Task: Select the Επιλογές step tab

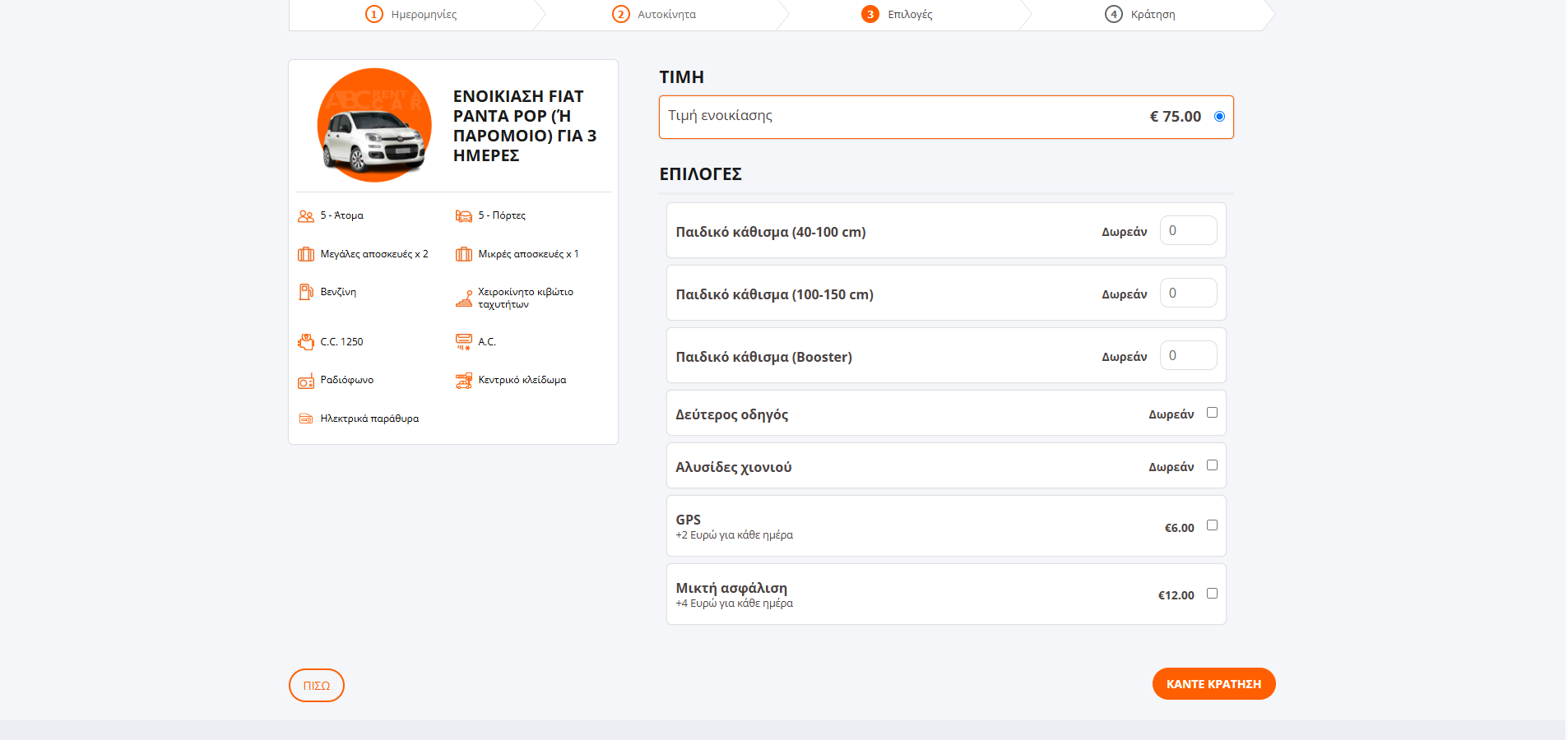Action: 898,15
